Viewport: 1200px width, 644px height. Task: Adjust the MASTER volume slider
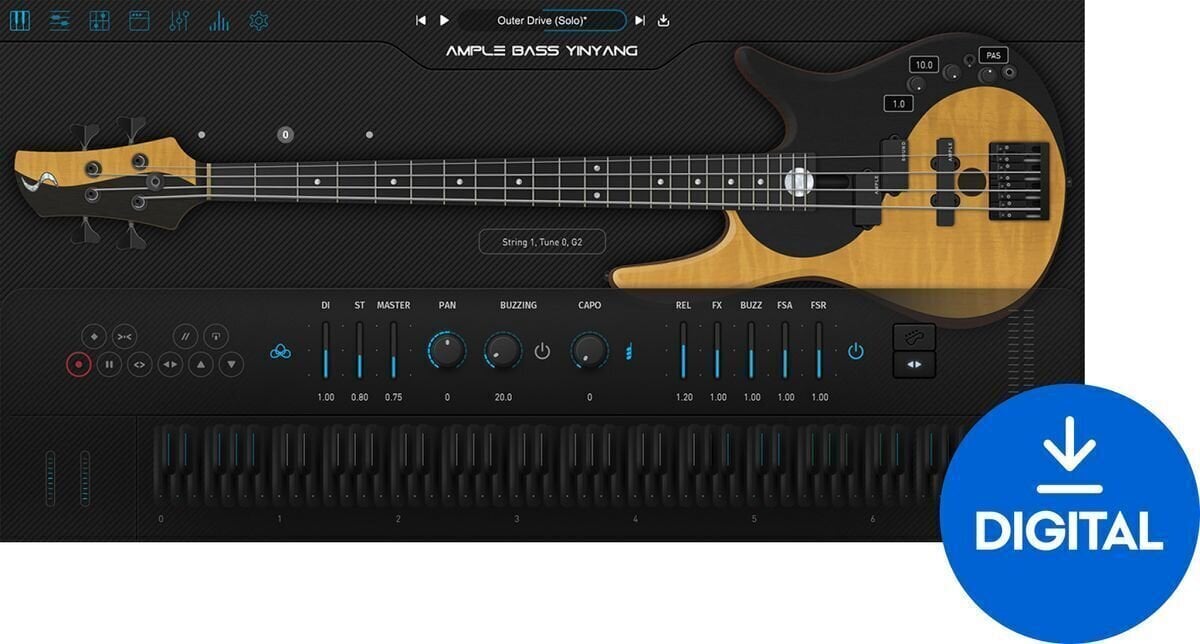[394, 352]
